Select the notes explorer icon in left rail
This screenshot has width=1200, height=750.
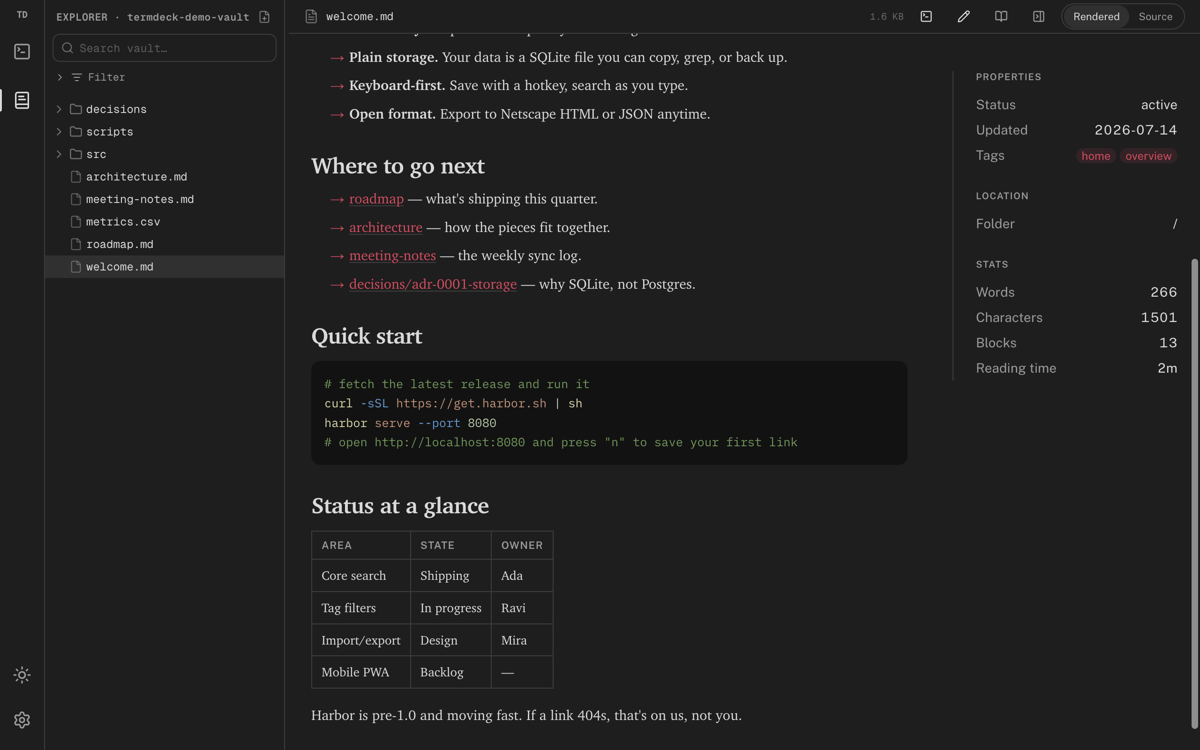[x=22, y=100]
